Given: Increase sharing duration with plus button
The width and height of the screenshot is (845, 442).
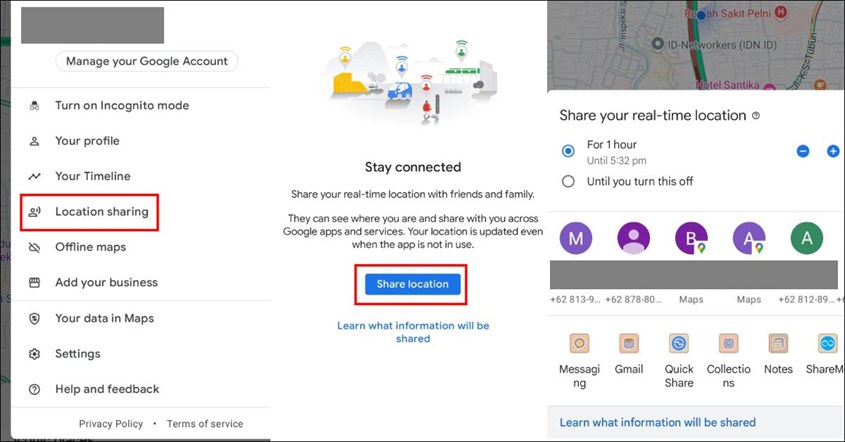Looking at the screenshot, I should click(832, 151).
